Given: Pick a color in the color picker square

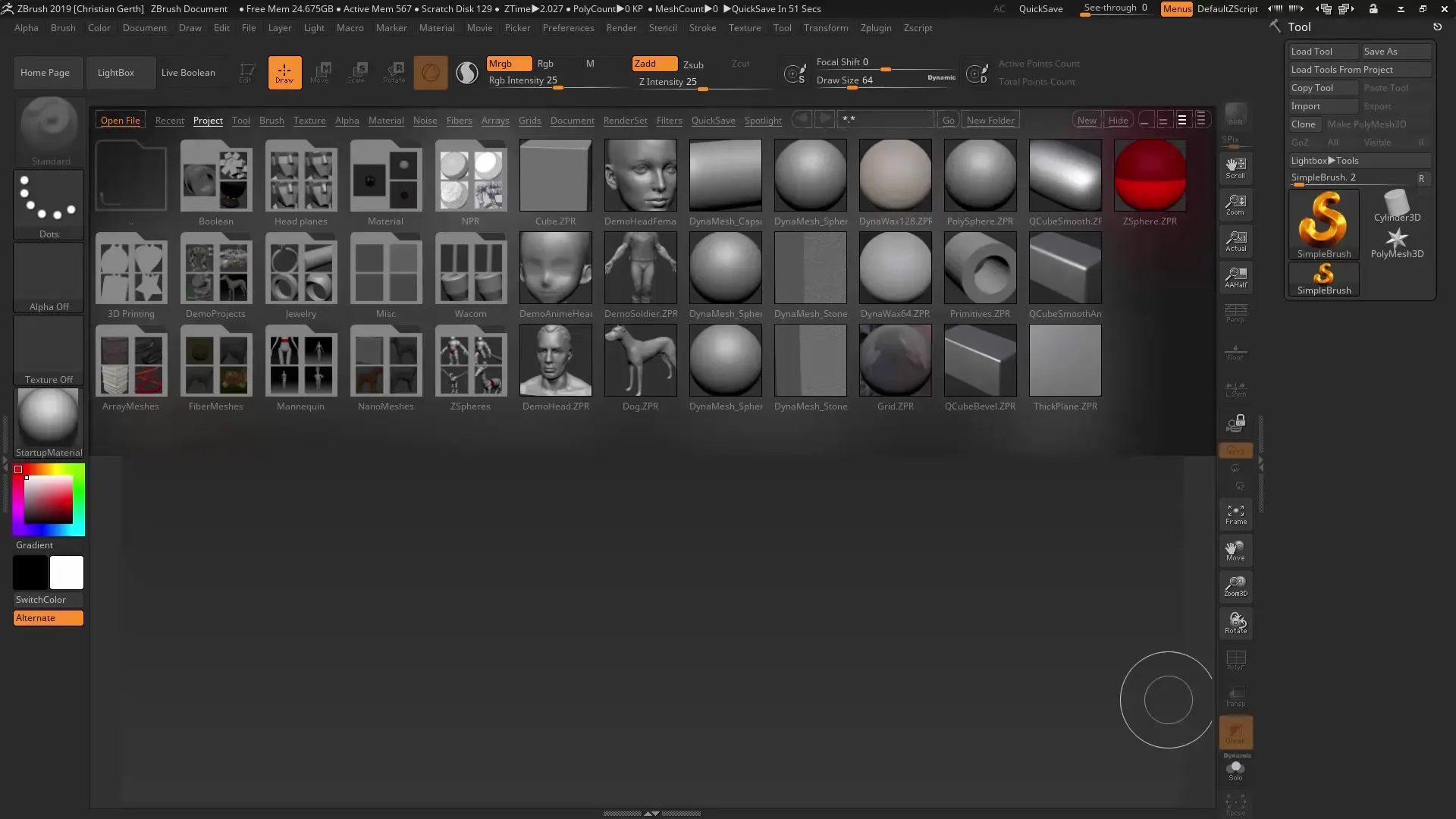Looking at the screenshot, I should pyautogui.click(x=49, y=500).
